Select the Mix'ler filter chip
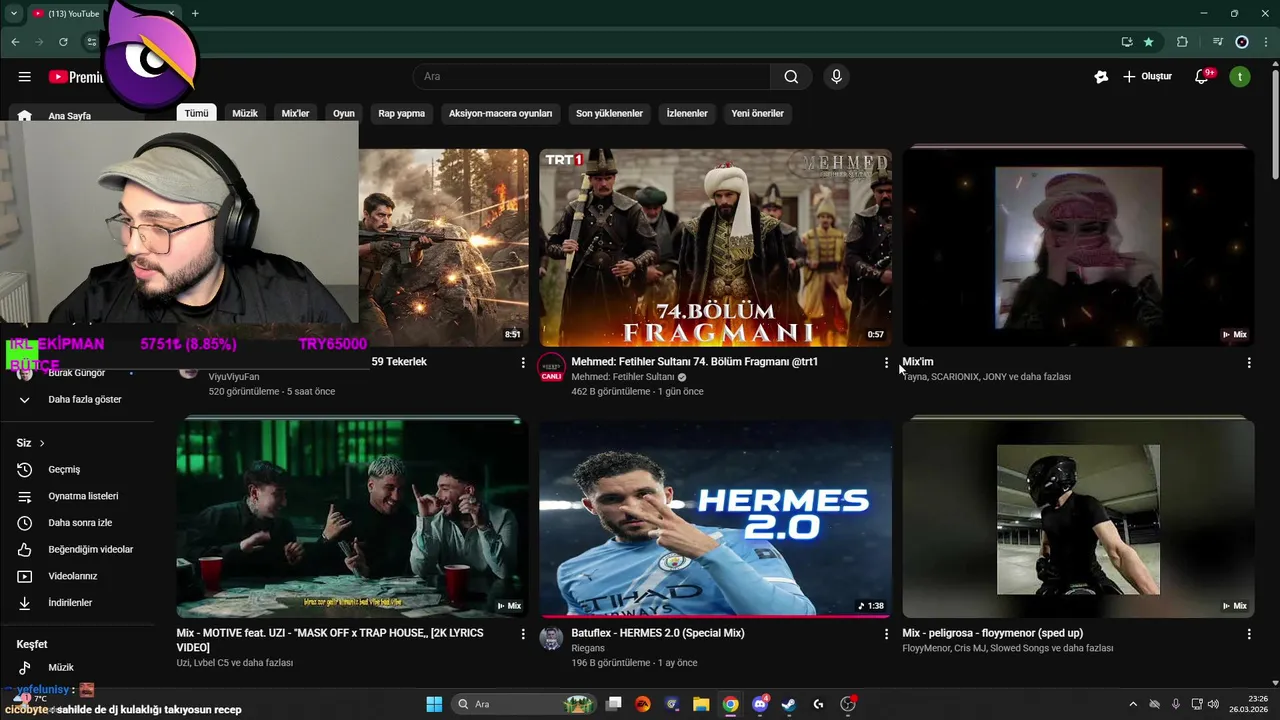Screen dimensions: 1280x720 point(296,113)
